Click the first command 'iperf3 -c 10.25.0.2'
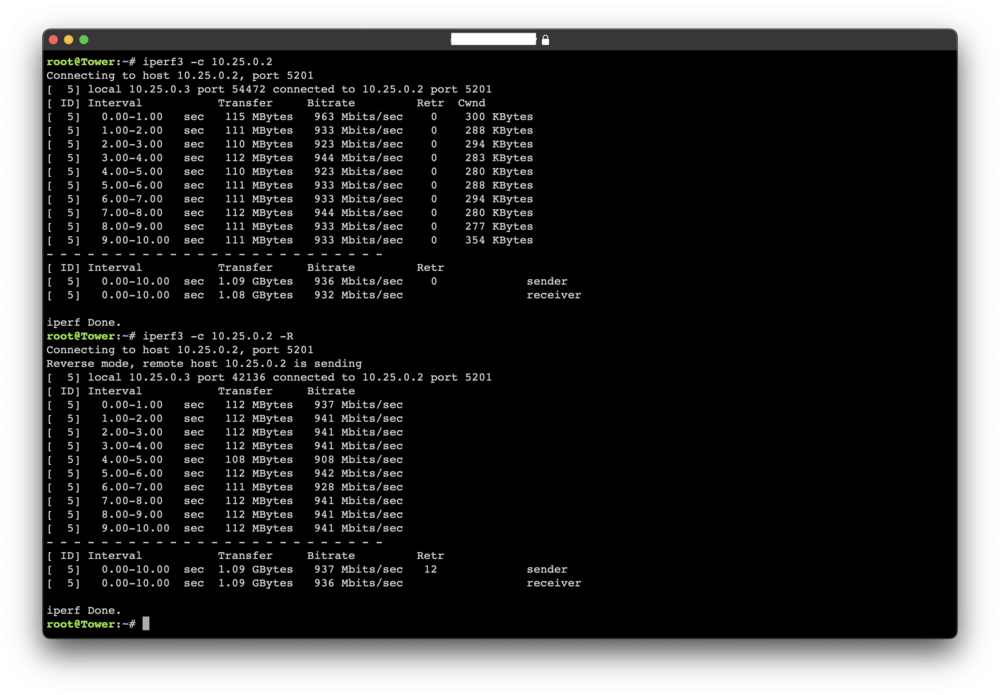Viewport: 1000px width, 695px height. (207, 62)
